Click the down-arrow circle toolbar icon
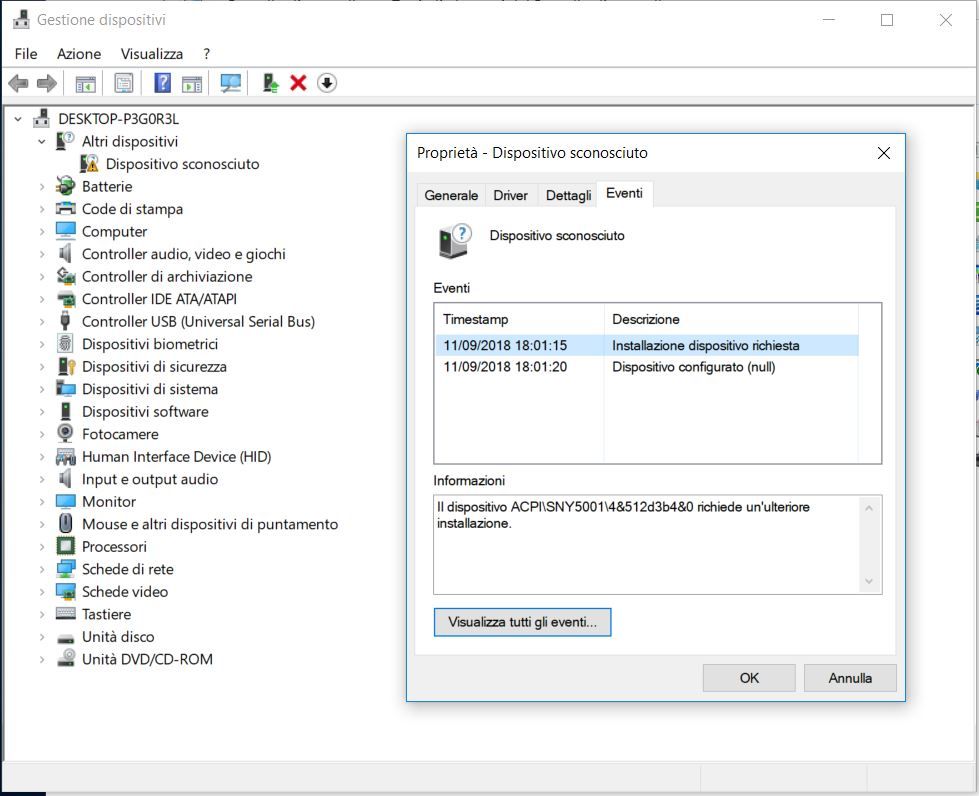This screenshot has height=796, width=979. coord(327,83)
